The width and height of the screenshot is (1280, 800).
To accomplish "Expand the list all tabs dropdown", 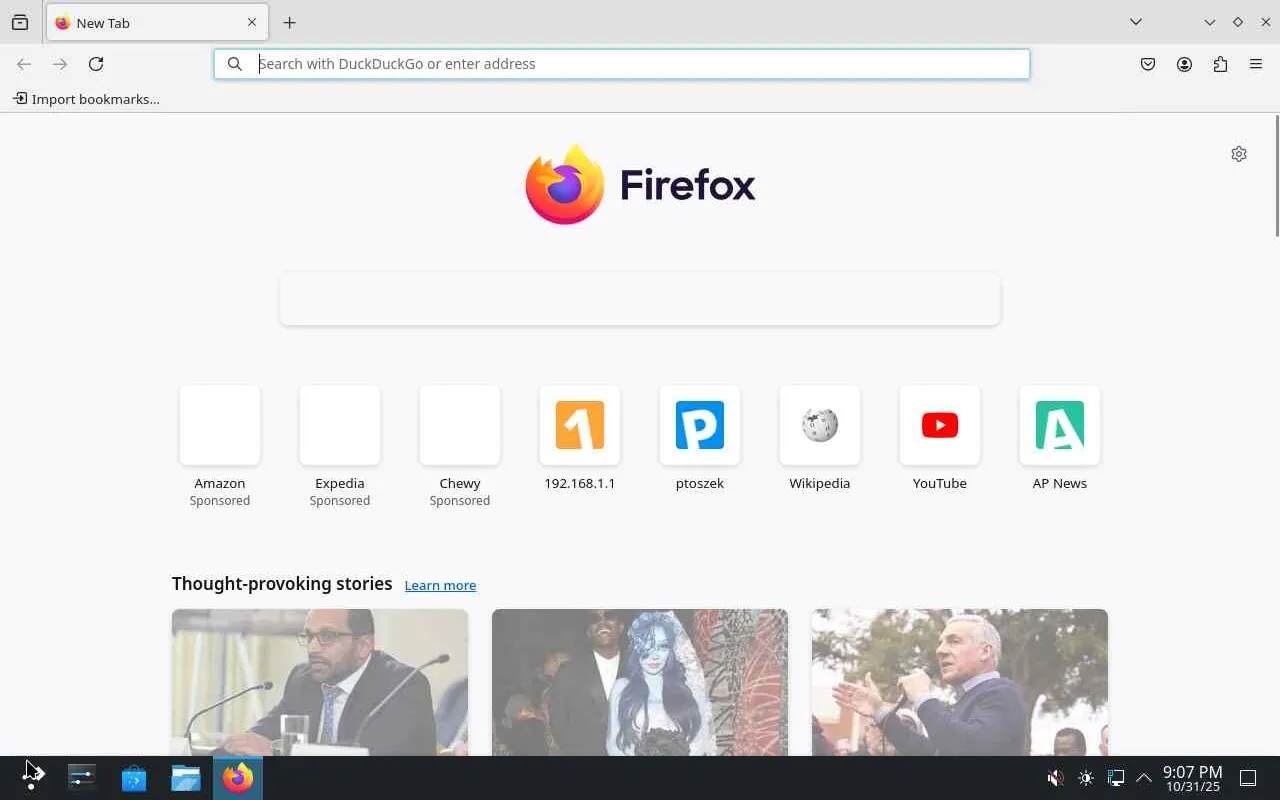I will pos(1136,22).
